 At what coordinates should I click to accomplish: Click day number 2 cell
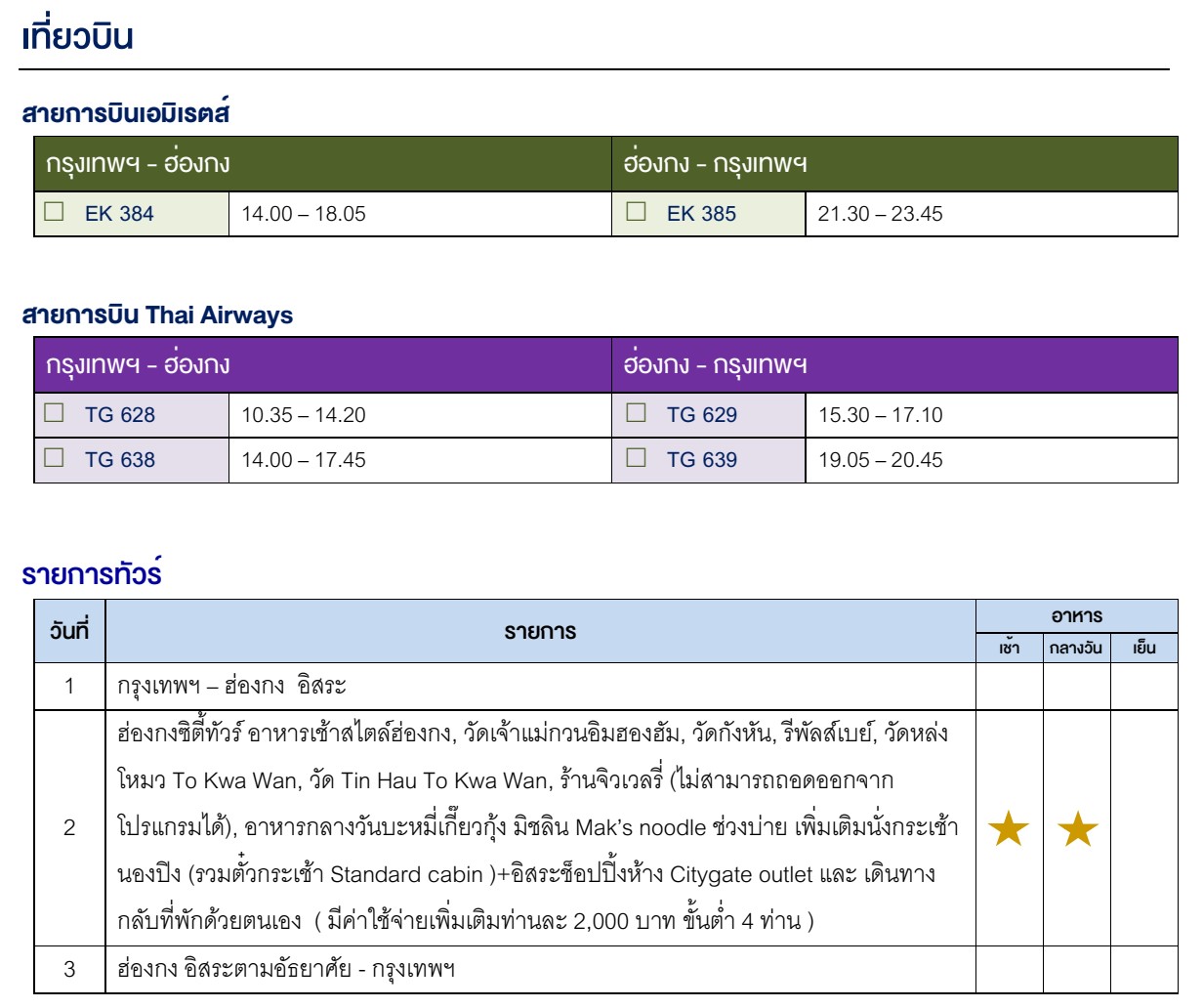69,827
